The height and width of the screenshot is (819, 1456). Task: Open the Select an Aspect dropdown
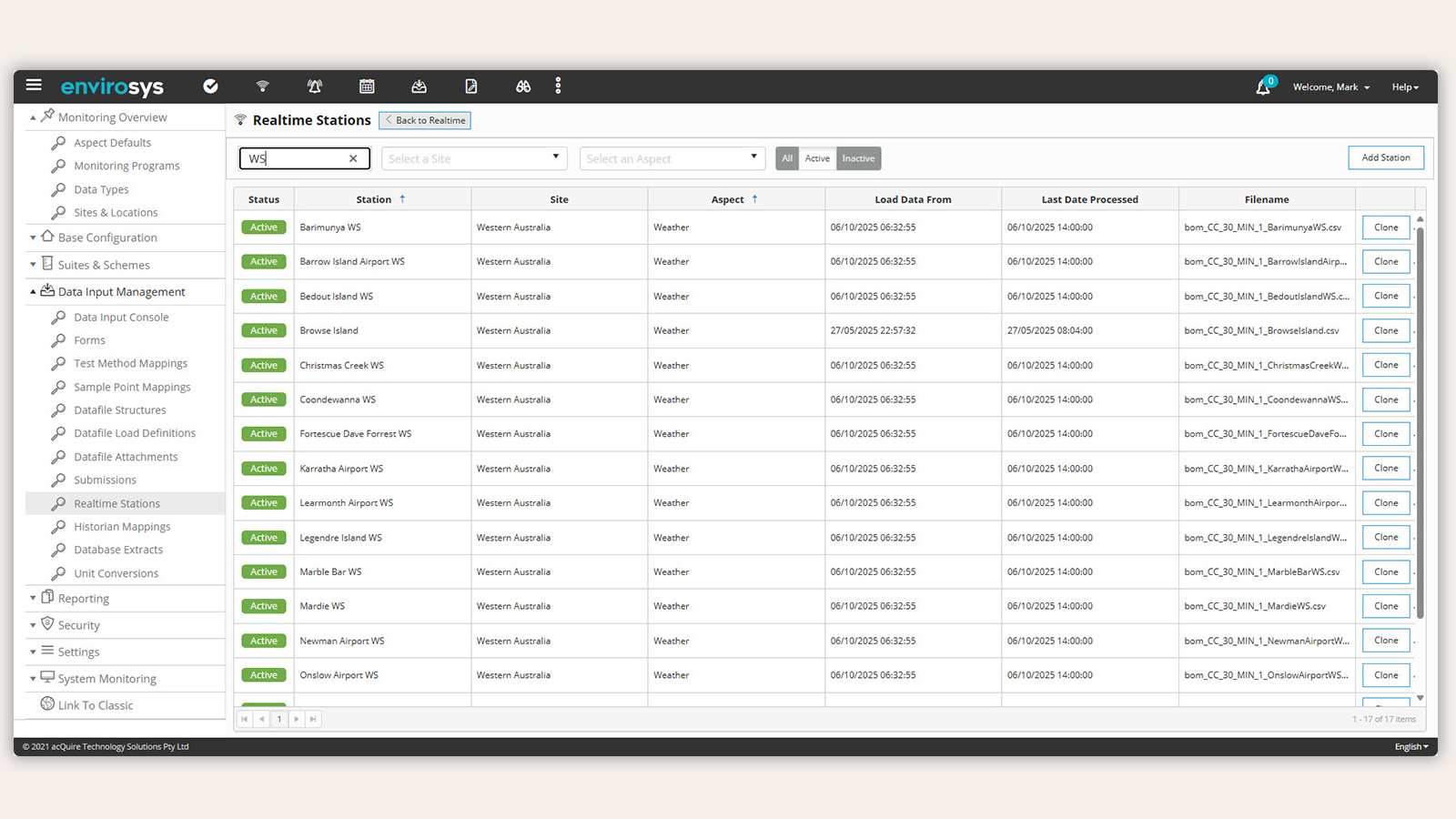pyautogui.click(x=672, y=158)
